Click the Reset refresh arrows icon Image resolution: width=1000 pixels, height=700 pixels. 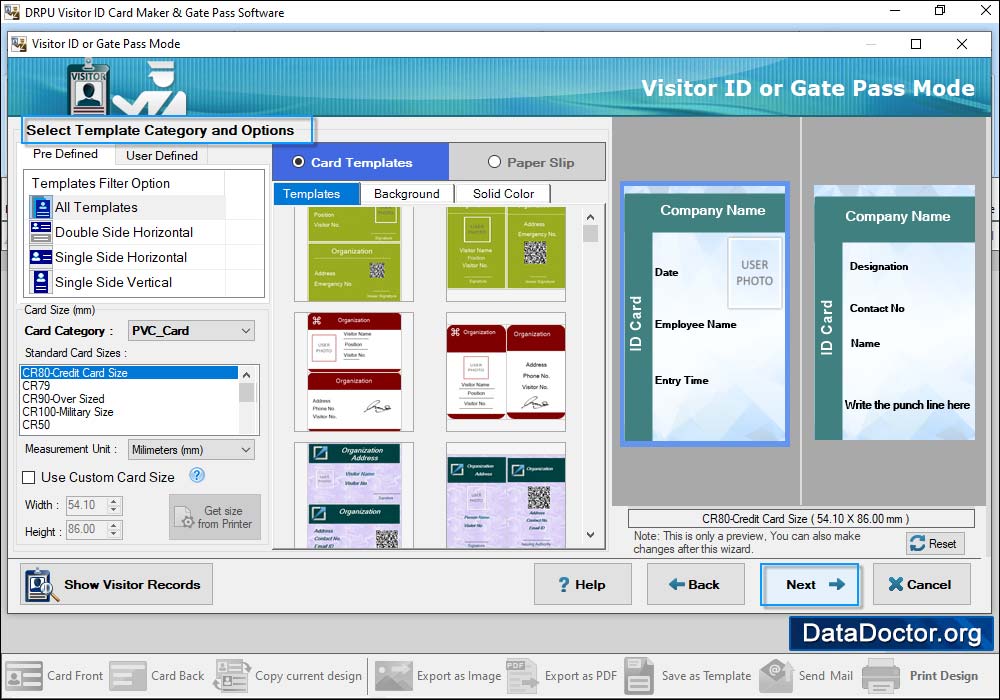click(918, 543)
